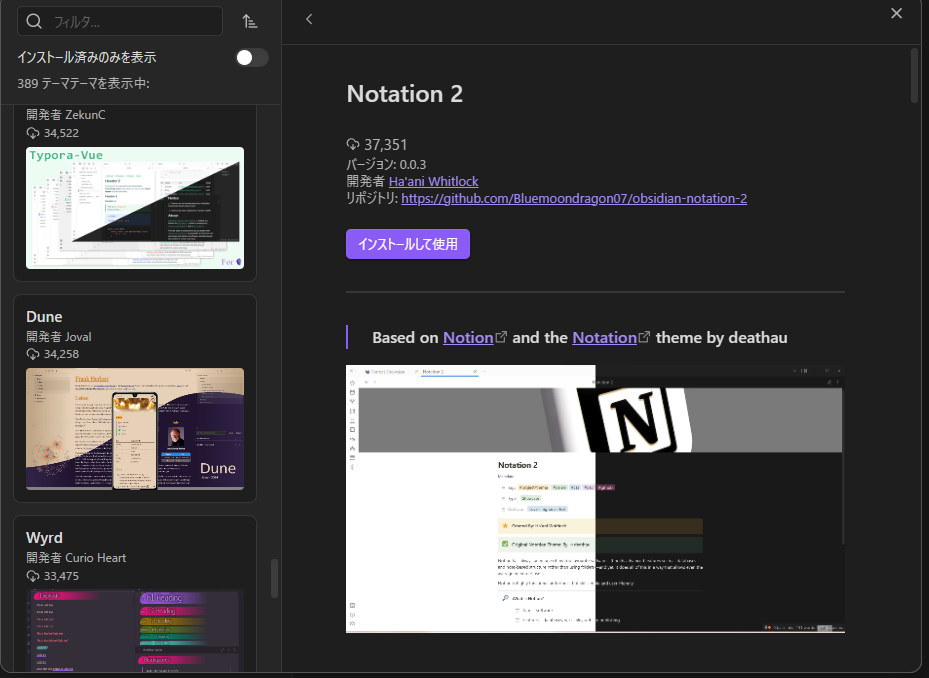Click the external link icon after Notation
929x678 pixels.
[644, 338]
